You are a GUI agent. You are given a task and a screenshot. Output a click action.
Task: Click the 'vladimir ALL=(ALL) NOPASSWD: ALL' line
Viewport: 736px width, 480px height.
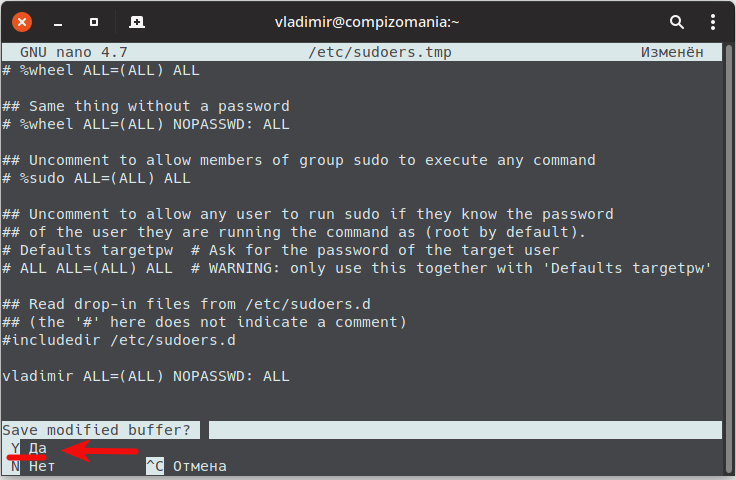pos(146,376)
